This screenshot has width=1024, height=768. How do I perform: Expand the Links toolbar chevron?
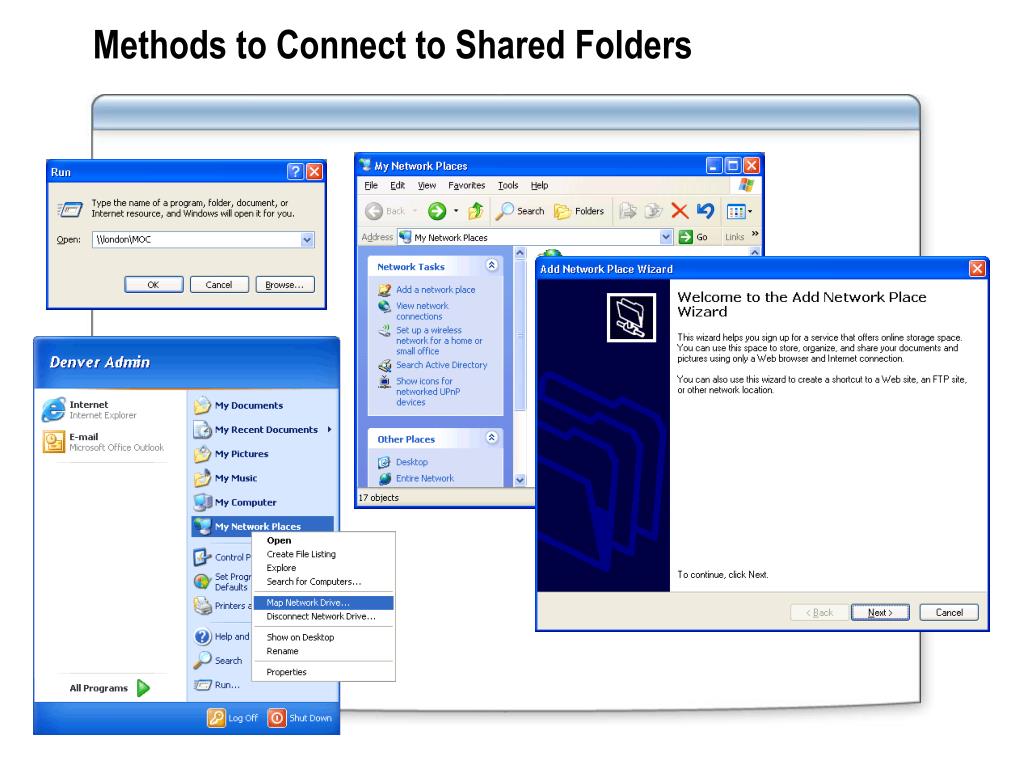755,234
